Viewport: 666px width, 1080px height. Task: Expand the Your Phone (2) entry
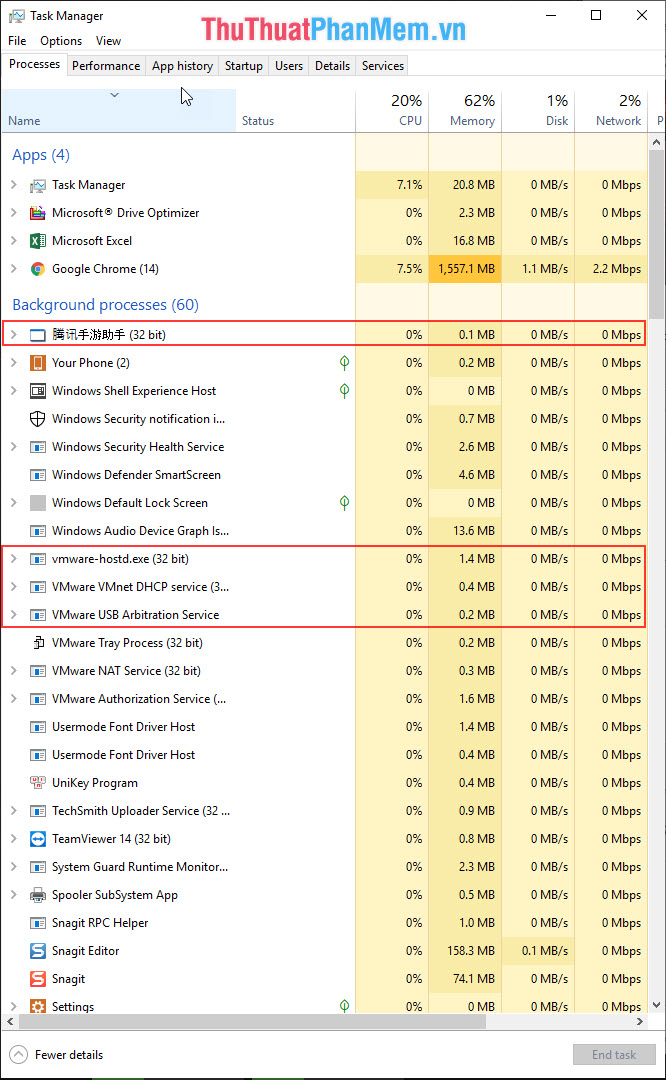coord(14,362)
